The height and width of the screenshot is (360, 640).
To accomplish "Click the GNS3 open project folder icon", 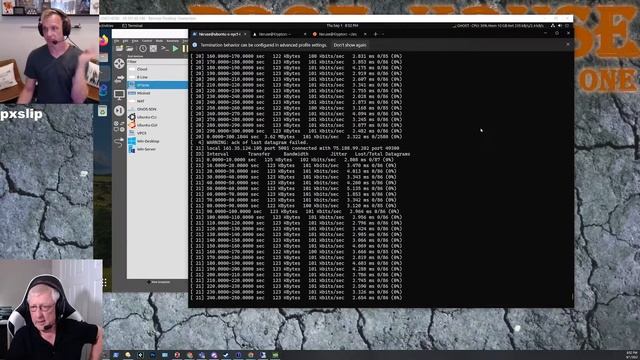I will point(130,49).
